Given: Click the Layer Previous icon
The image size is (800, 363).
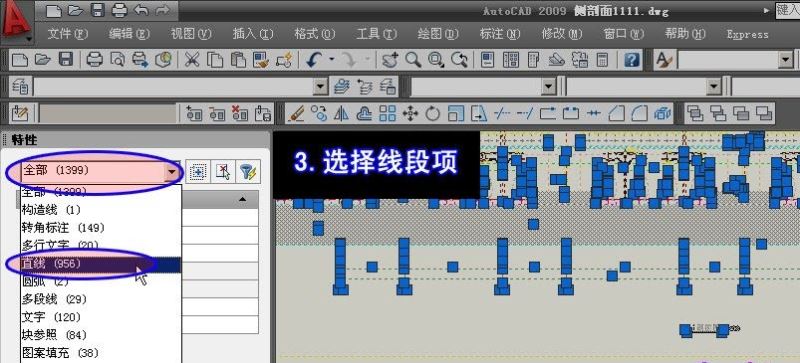Looking at the screenshot, I should coord(365,86).
